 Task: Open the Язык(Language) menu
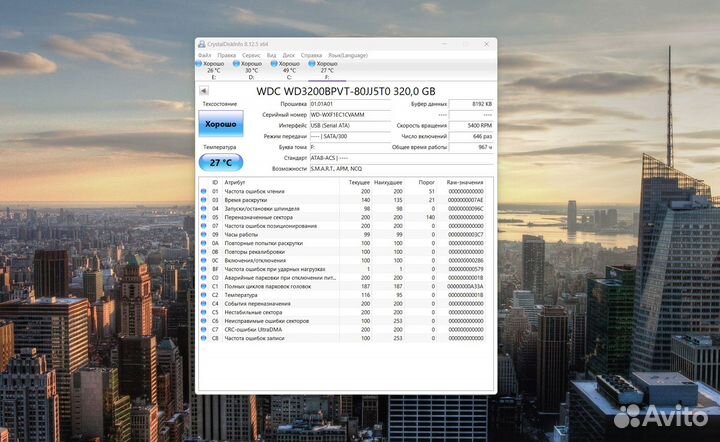(348, 56)
